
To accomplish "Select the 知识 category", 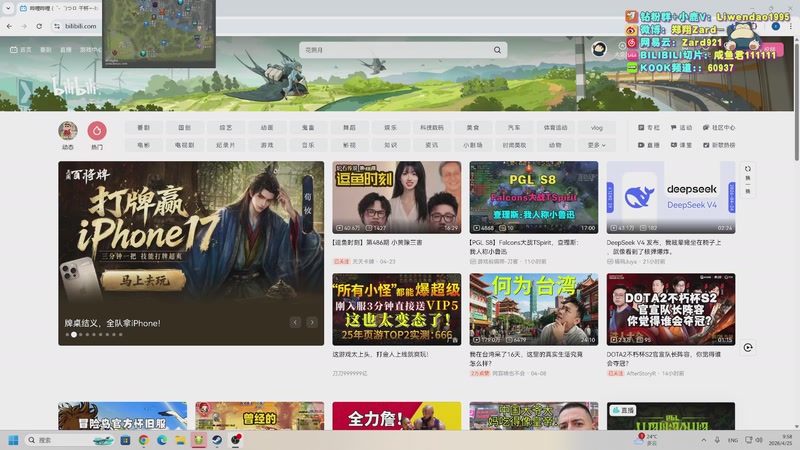I will point(390,145).
